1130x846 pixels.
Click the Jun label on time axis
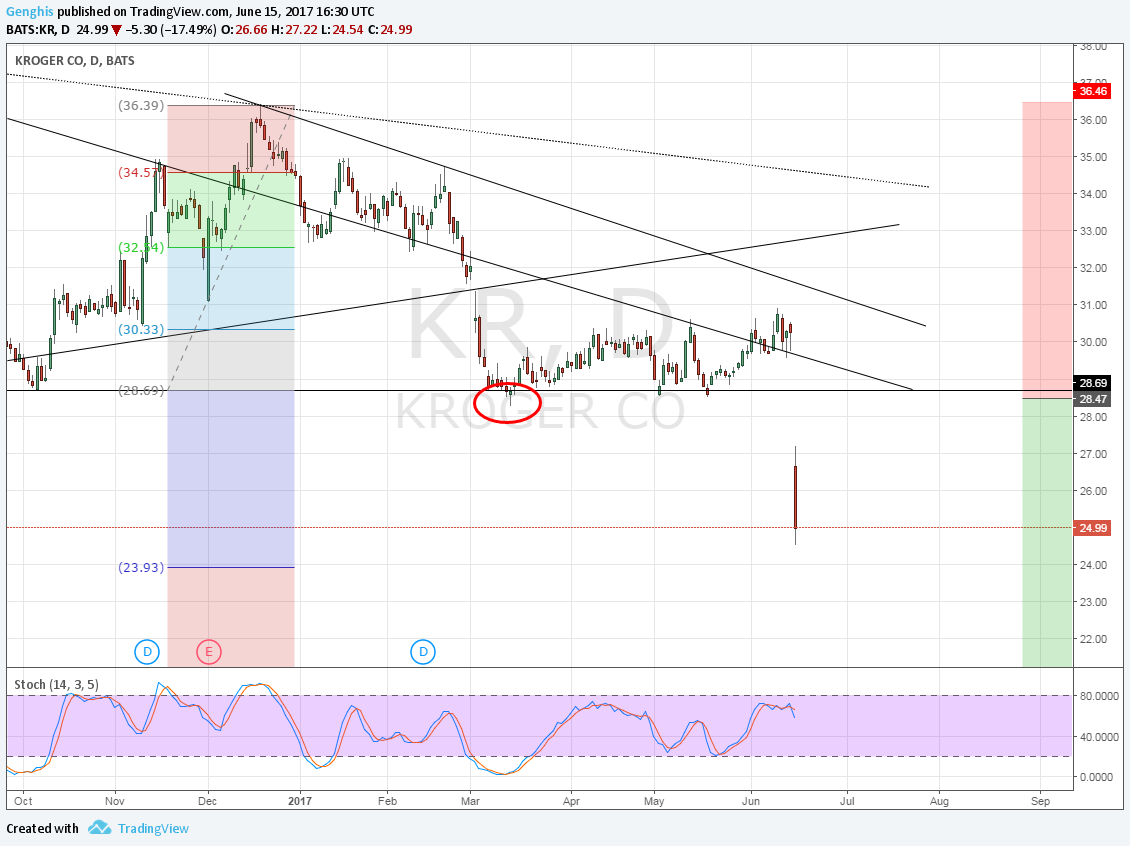(751, 801)
